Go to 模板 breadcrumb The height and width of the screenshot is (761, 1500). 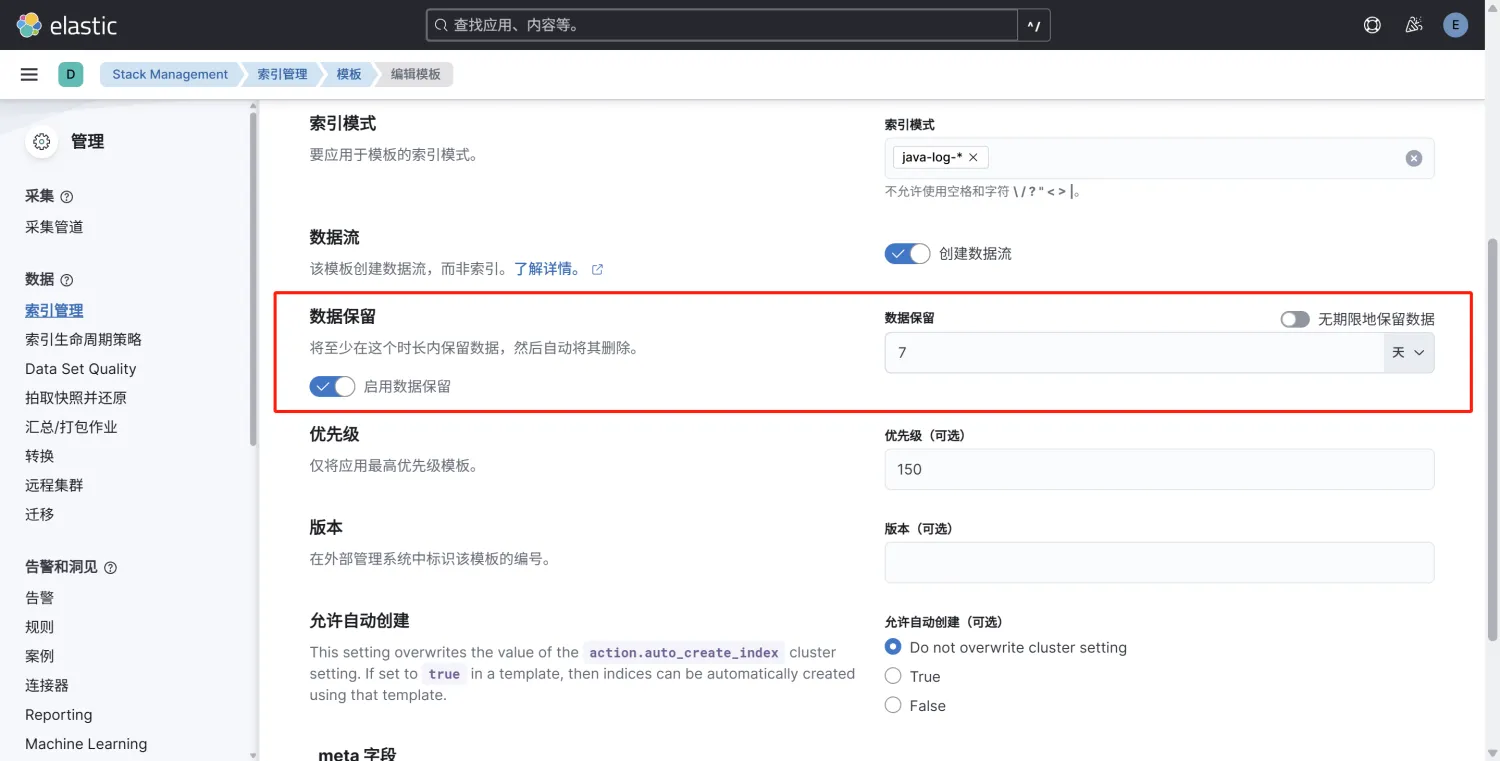coord(348,75)
